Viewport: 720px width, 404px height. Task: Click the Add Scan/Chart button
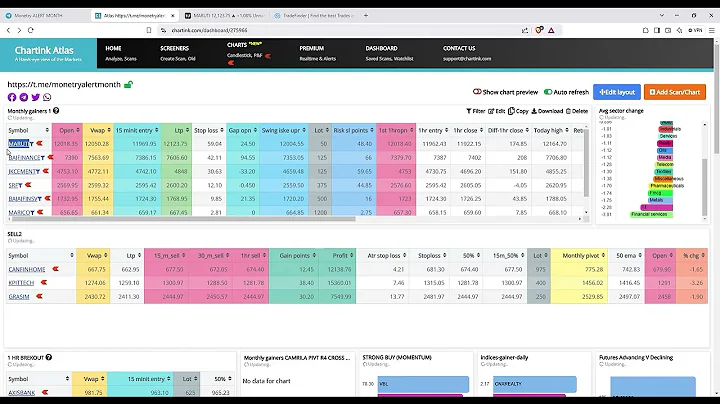tap(675, 92)
